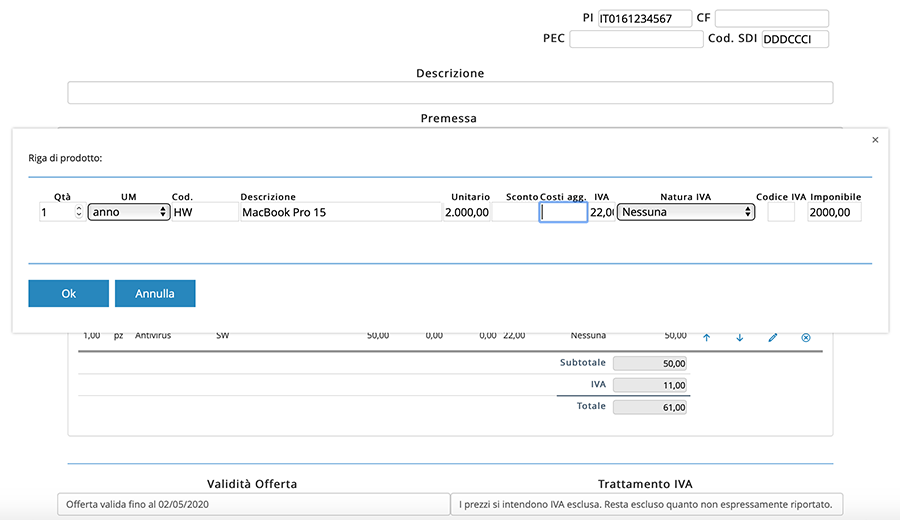Move the Antivirus row down
Viewport: 900px width, 520px height.
click(x=739, y=338)
